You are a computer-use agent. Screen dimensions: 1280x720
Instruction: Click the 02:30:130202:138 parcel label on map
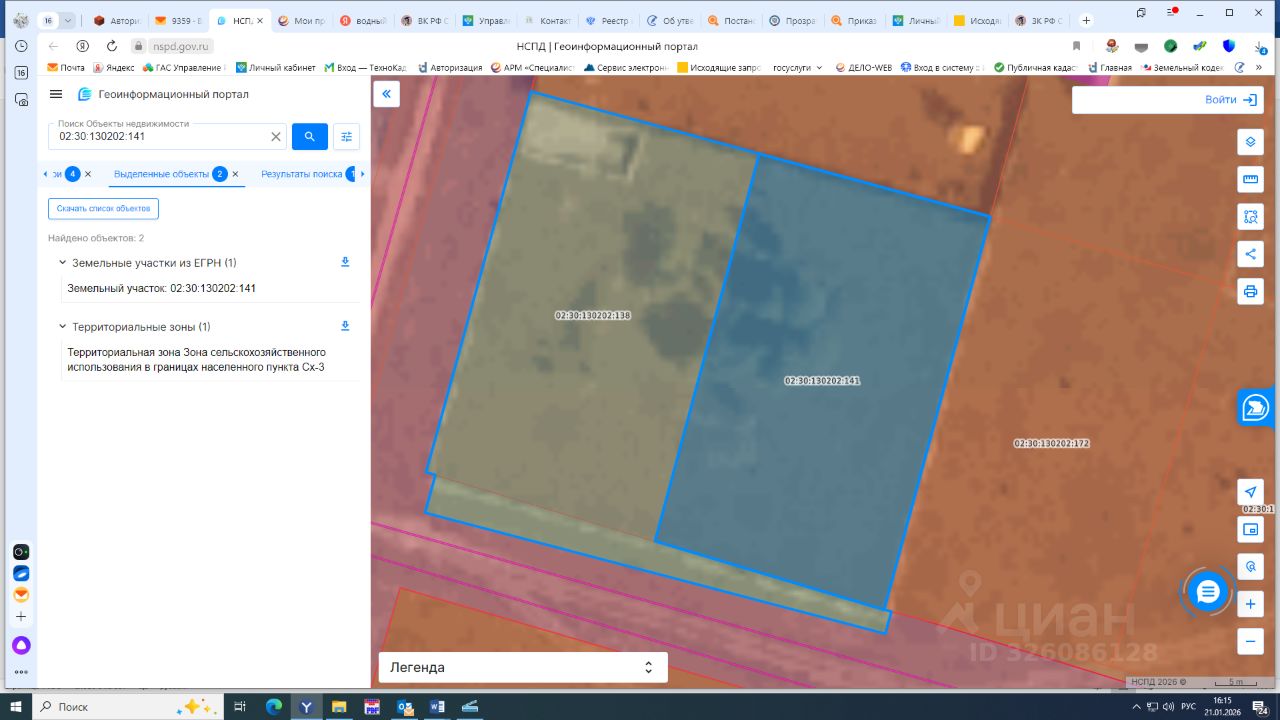pos(593,315)
